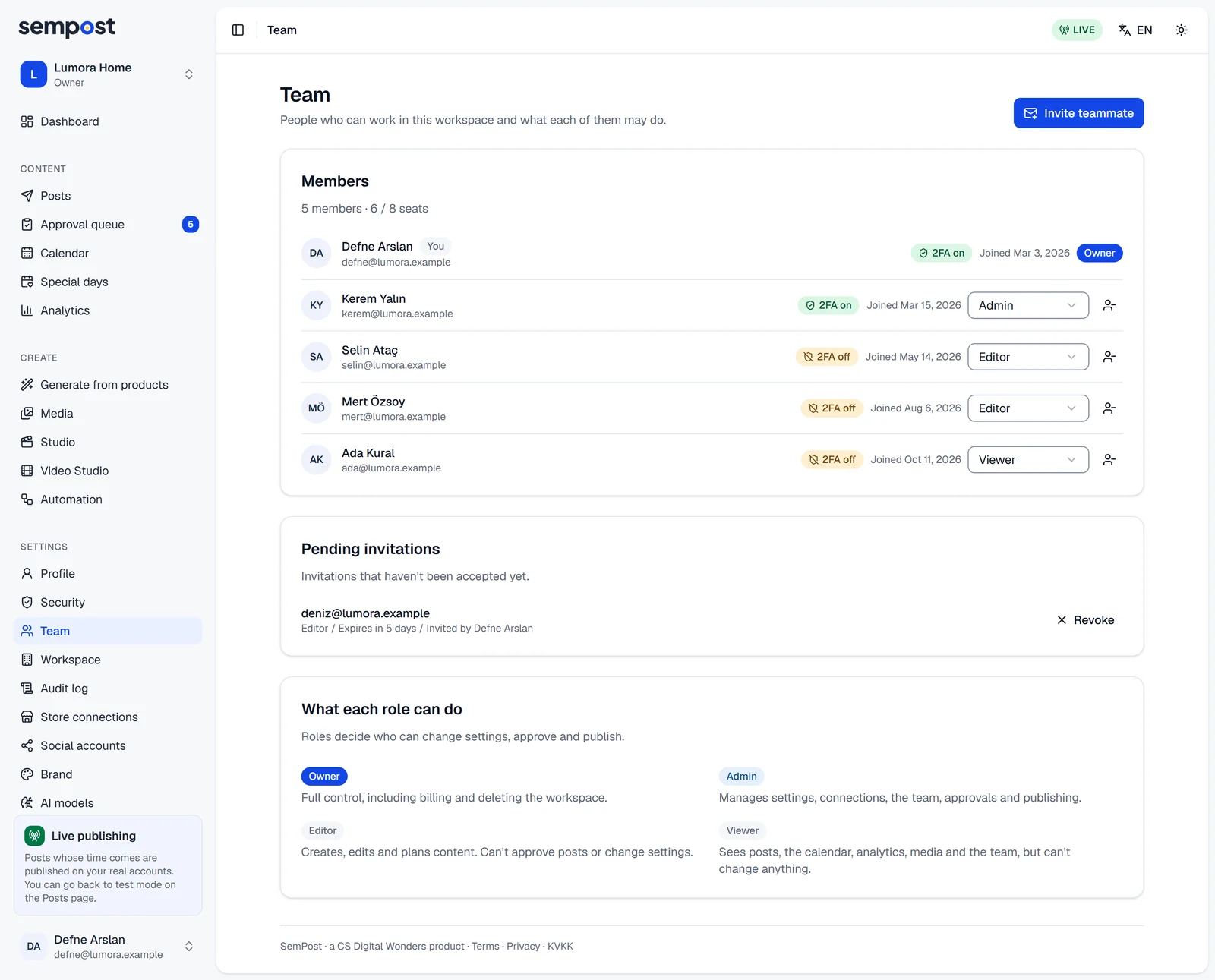
Task: Click the Automation icon
Action: 27,499
